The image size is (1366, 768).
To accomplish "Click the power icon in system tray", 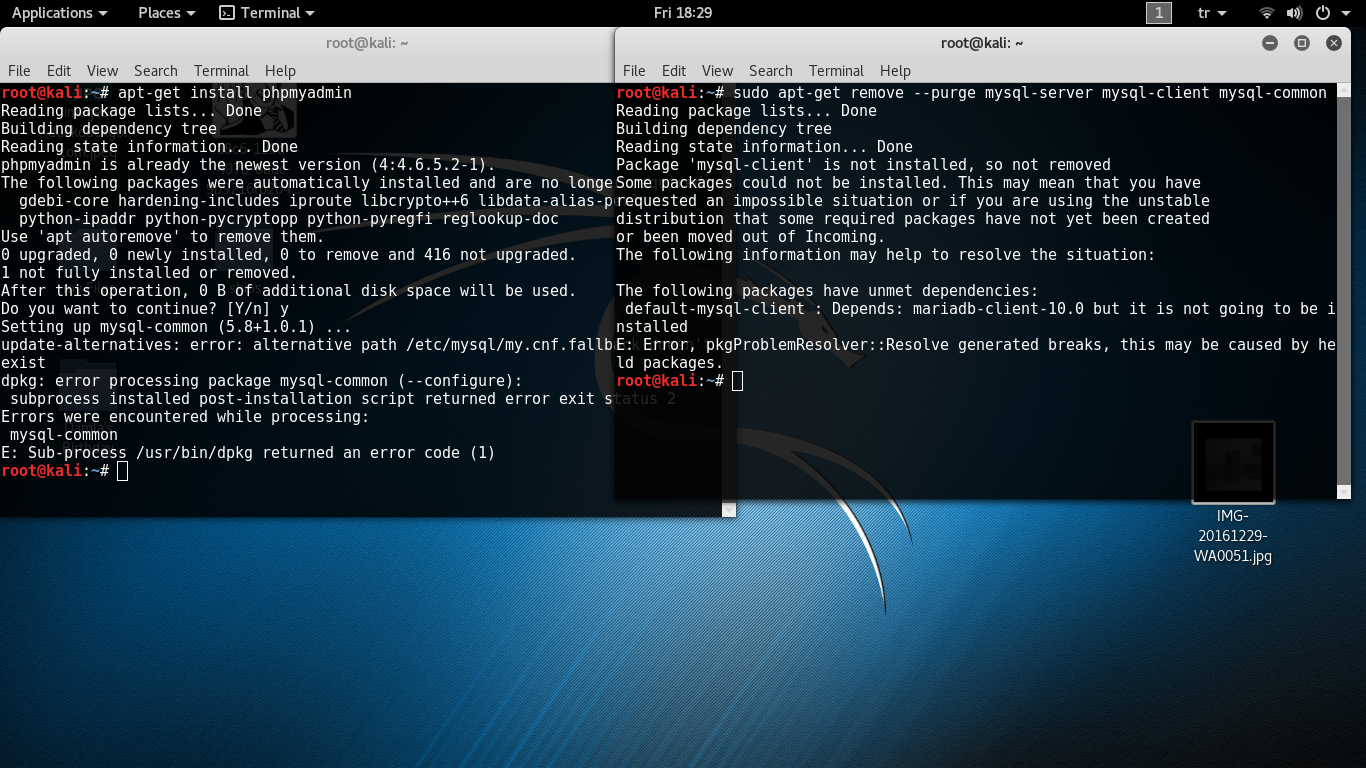I will pos(1322,13).
